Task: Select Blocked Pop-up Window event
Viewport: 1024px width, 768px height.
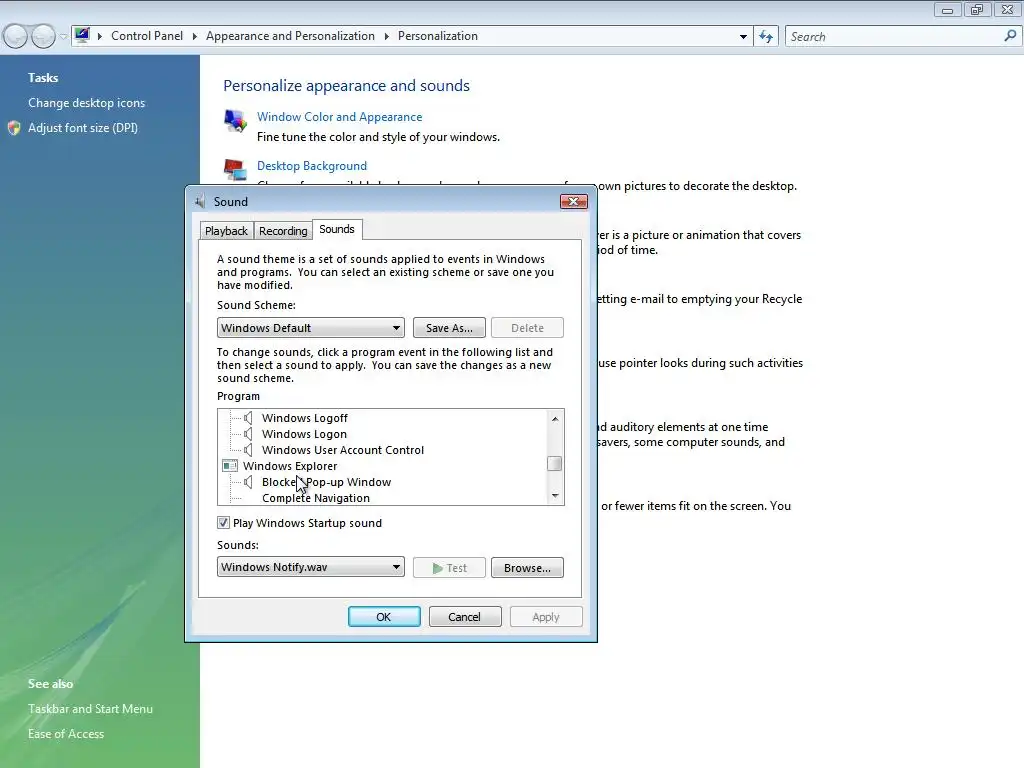Action: click(327, 482)
